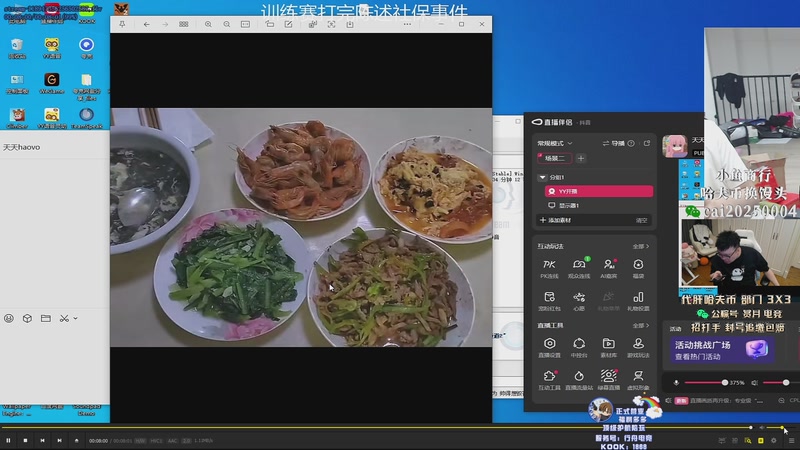Open thumbnail grid view in viewer
Screen dimensions: 800x450
point(184,24)
